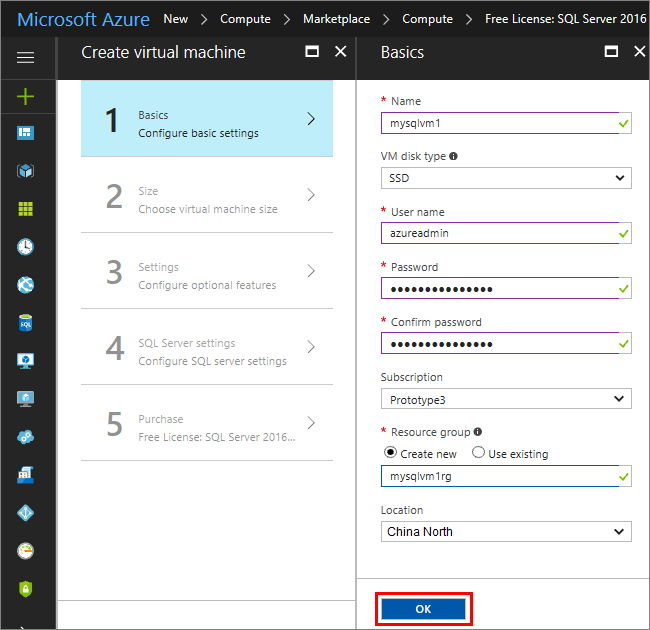Open step 4 SQL Server settings
Image resolution: width=650 pixels, height=630 pixels.
point(207,347)
